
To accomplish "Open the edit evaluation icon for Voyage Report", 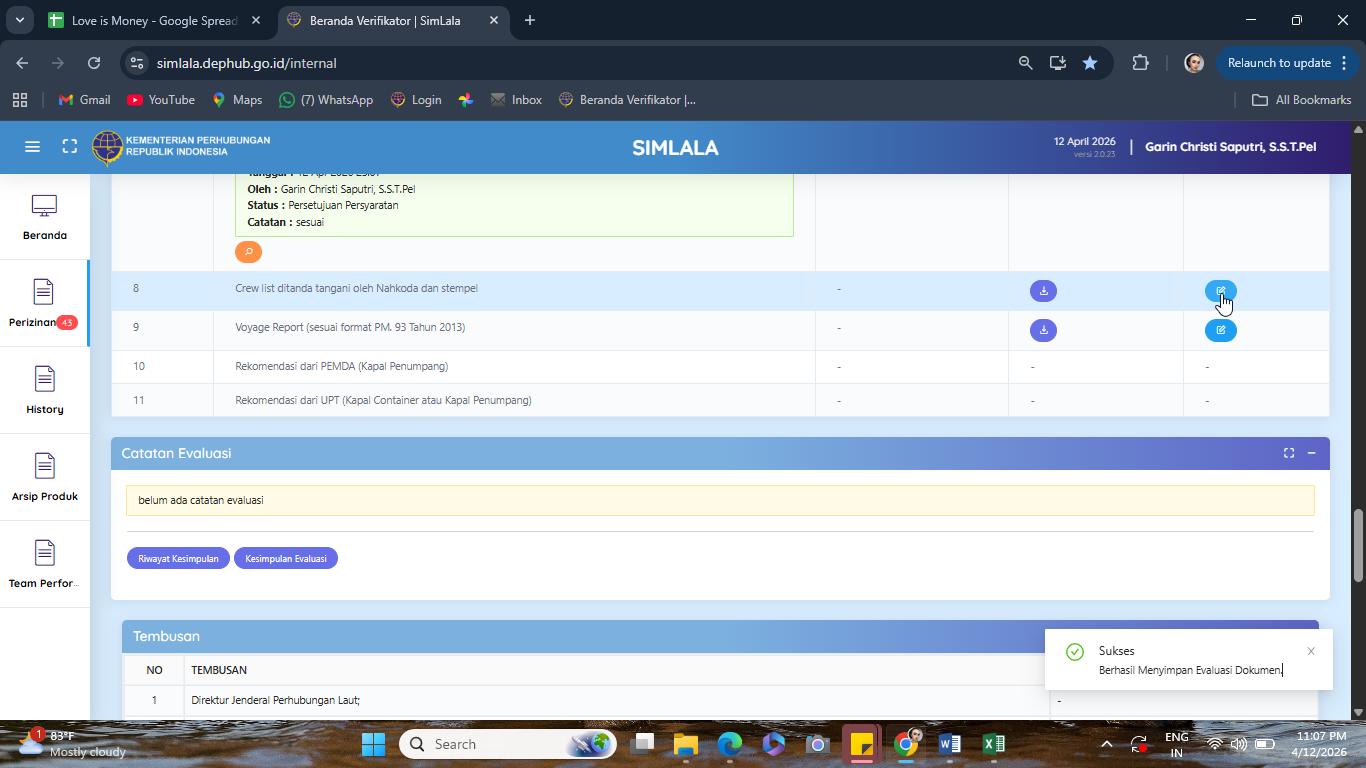I will pos(1220,330).
